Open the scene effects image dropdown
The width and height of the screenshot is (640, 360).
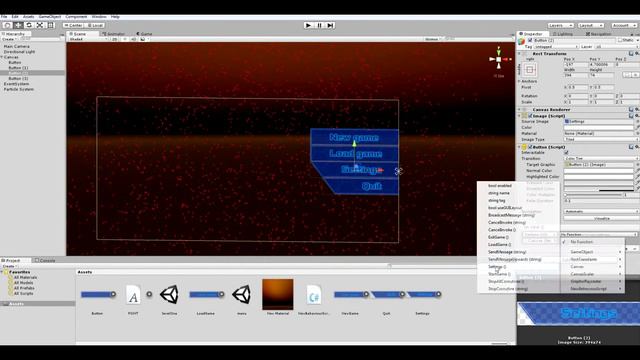coord(144,39)
